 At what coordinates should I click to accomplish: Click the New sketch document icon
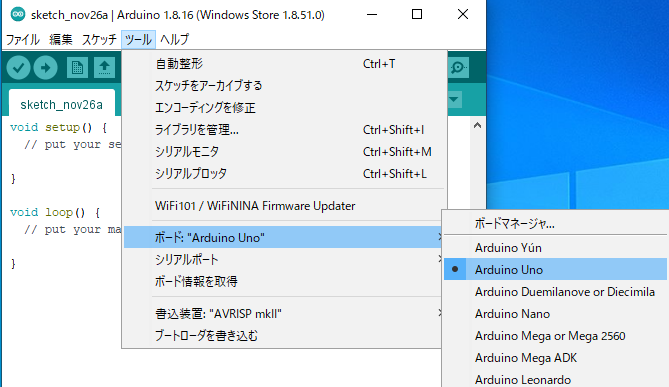tap(77, 67)
